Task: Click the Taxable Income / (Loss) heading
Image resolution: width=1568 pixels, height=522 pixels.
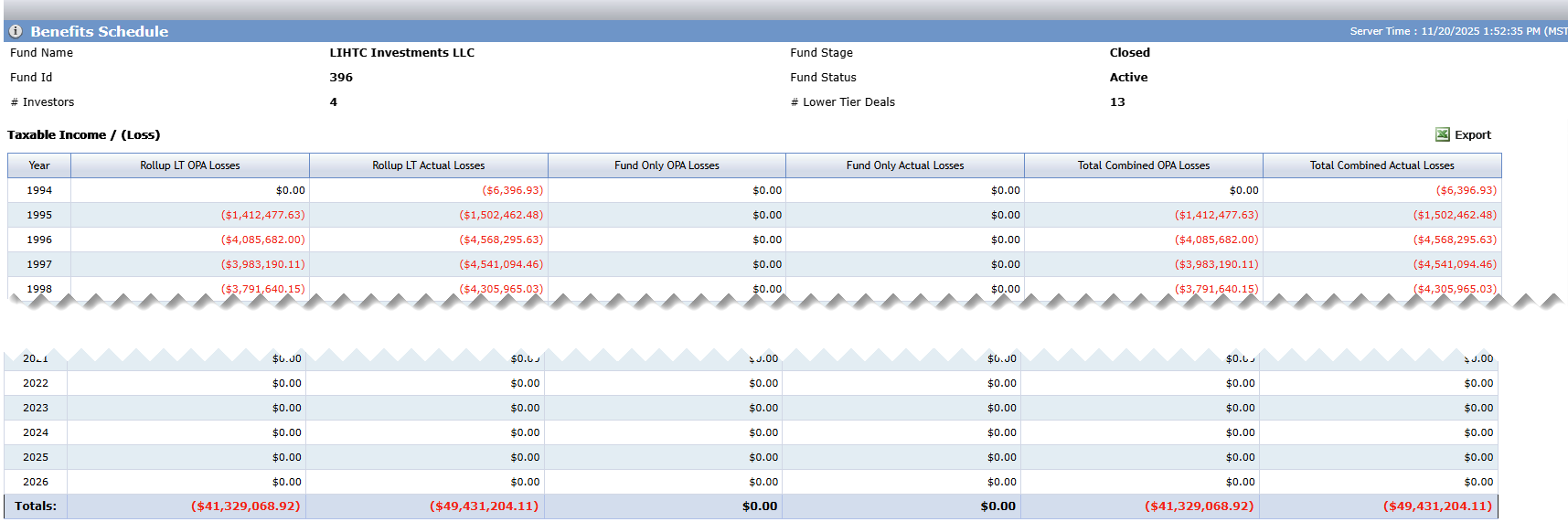Action: click(84, 134)
